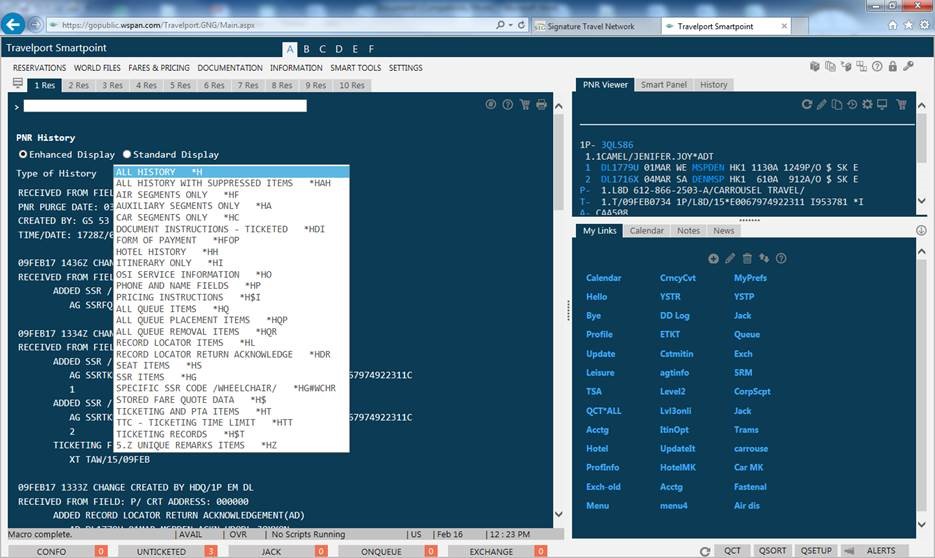Click the help circle icon in top toolbar
This screenshot has height=558, width=935.
(877, 66)
